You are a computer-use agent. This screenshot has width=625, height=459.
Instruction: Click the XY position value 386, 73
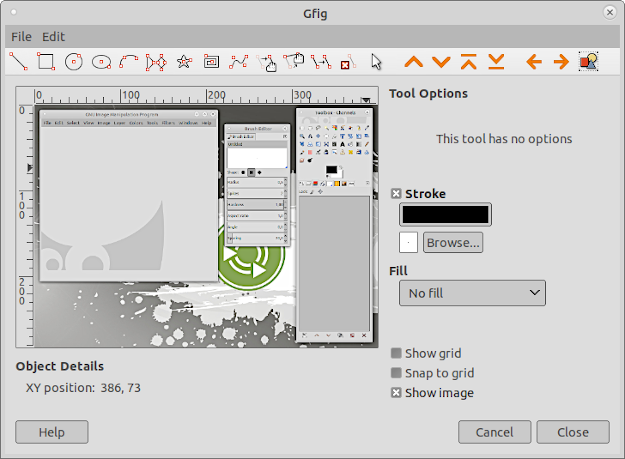[120, 388]
